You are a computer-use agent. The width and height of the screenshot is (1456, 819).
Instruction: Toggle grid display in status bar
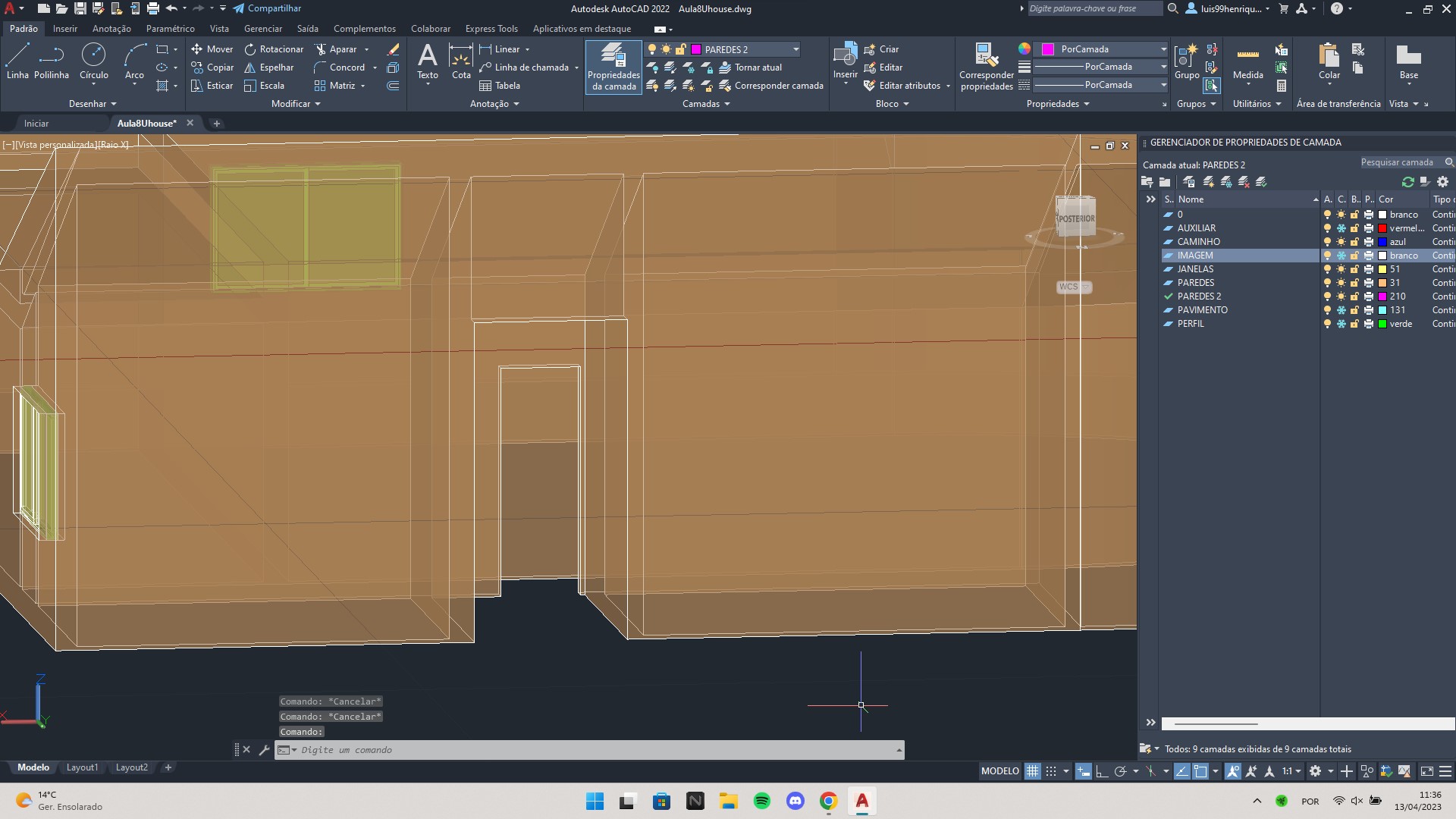point(1032,771)
